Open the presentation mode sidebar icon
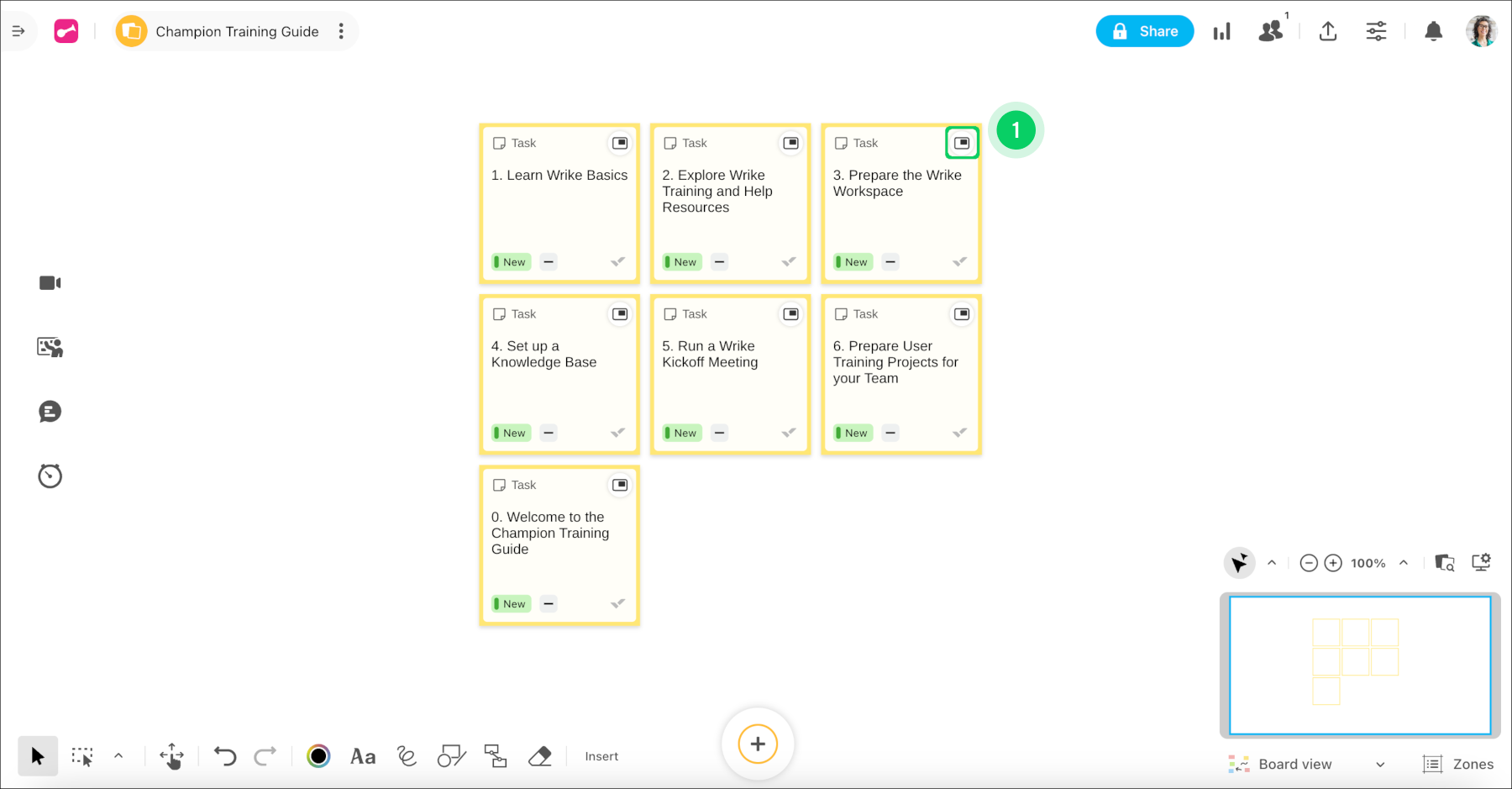 click(x=50, y=347)
